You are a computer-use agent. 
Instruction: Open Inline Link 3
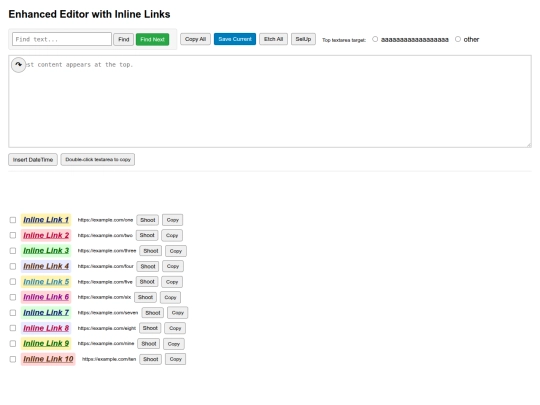[x=46, y=251]
